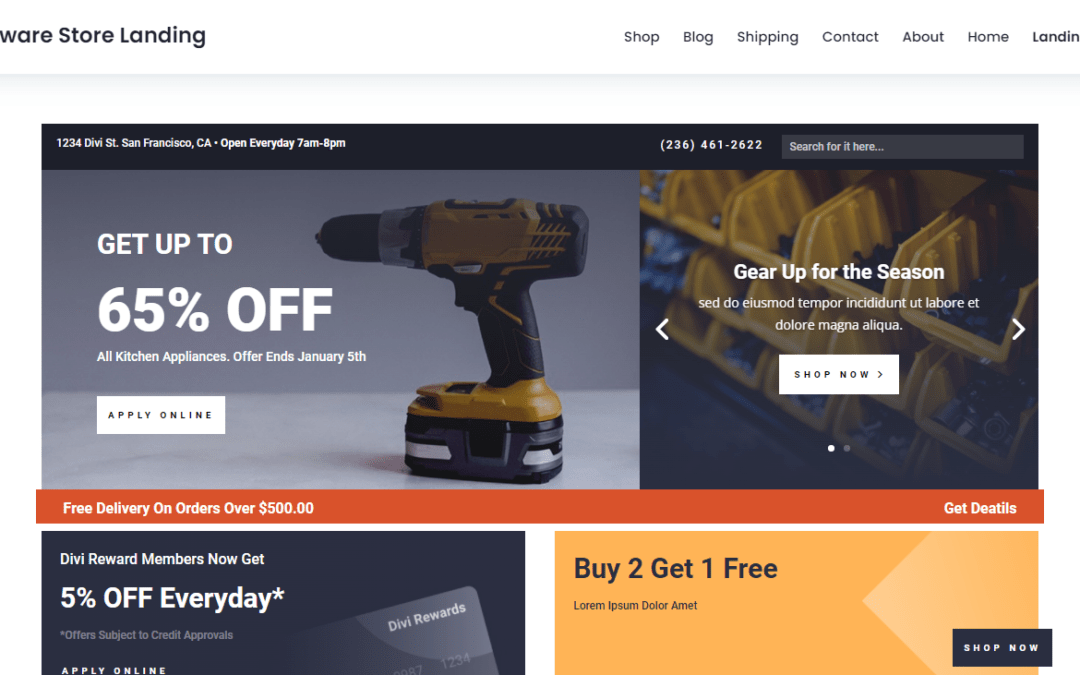Click Apply Online in Divi Reward card
This screenshot has height=675, width=1080.
point(114,670)
